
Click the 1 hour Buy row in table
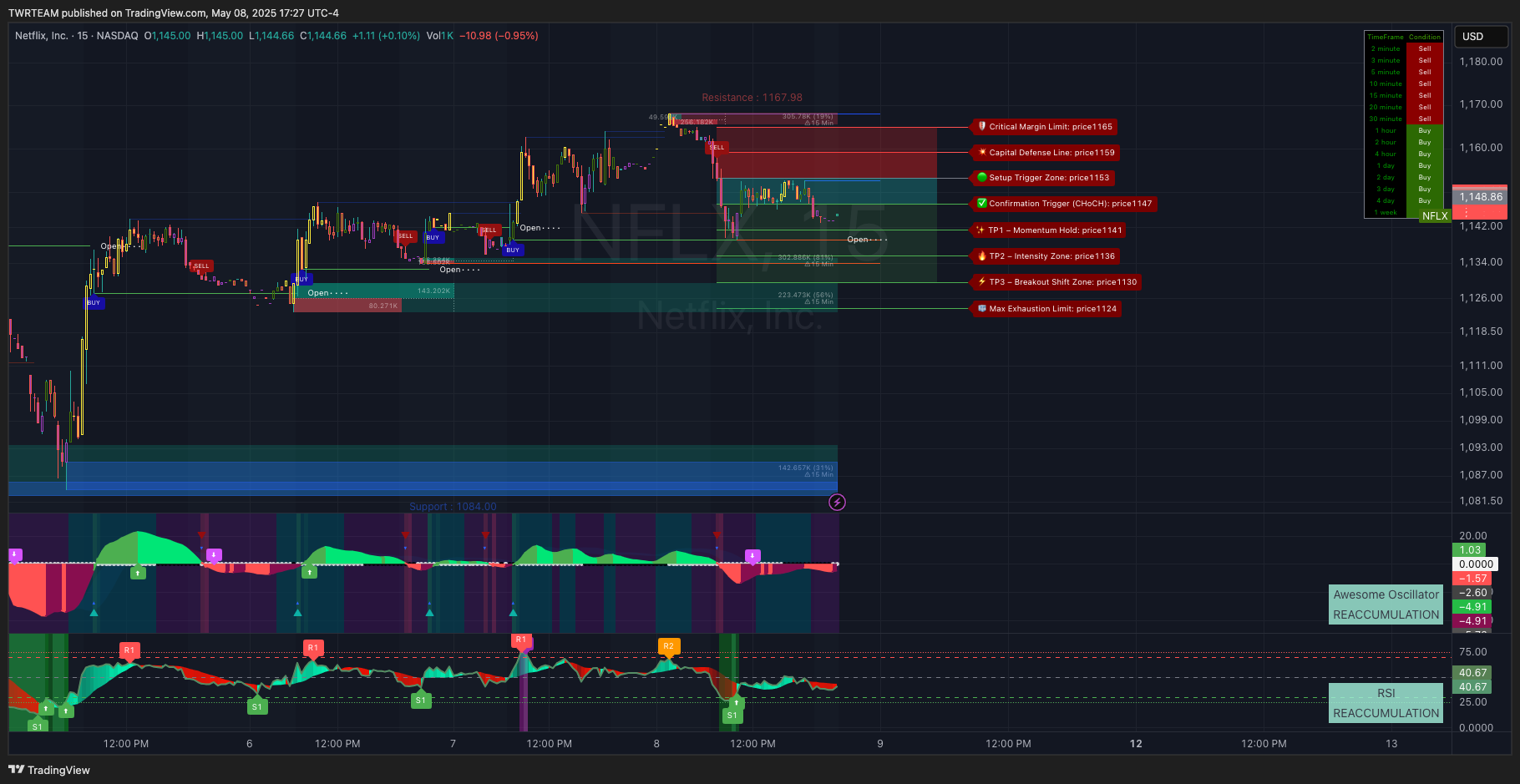(x=1403, y=130)
